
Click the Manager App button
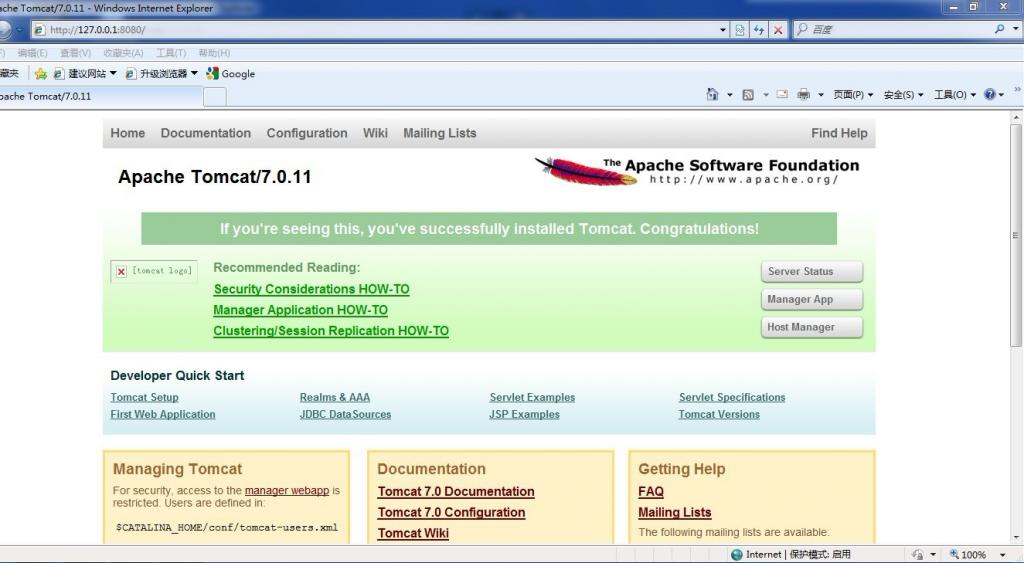812,300
